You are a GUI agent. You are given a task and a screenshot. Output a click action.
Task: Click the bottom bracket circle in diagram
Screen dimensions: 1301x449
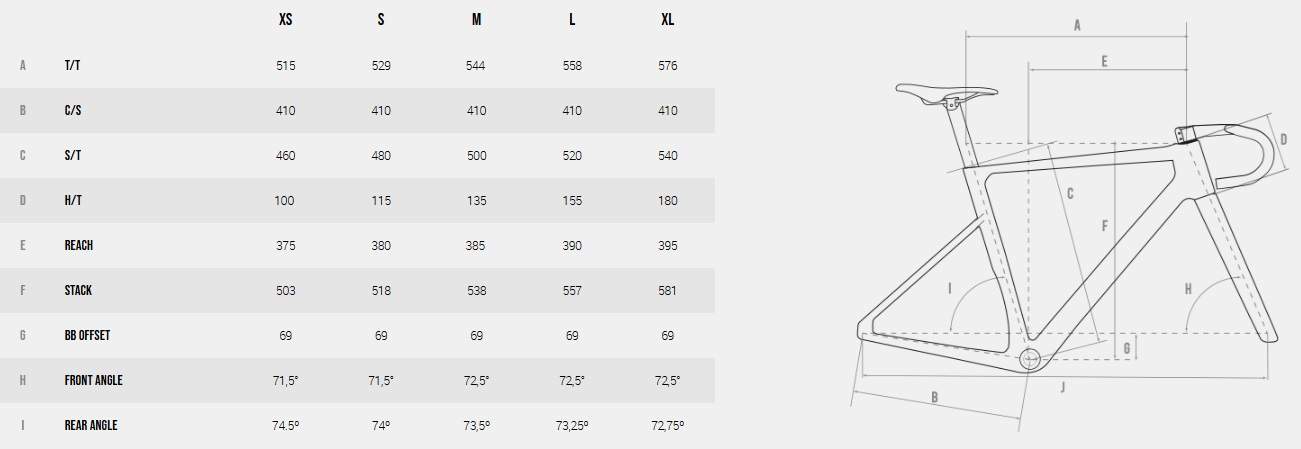point(1029,361)
